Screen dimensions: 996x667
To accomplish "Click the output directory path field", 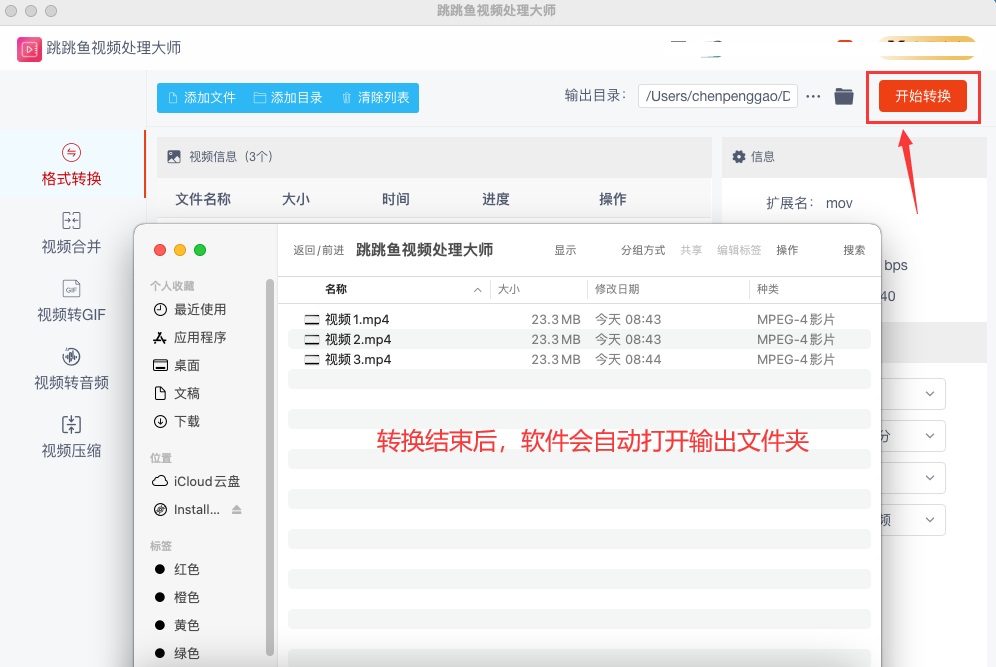I will pyautogui.click(x=717, y=97).
